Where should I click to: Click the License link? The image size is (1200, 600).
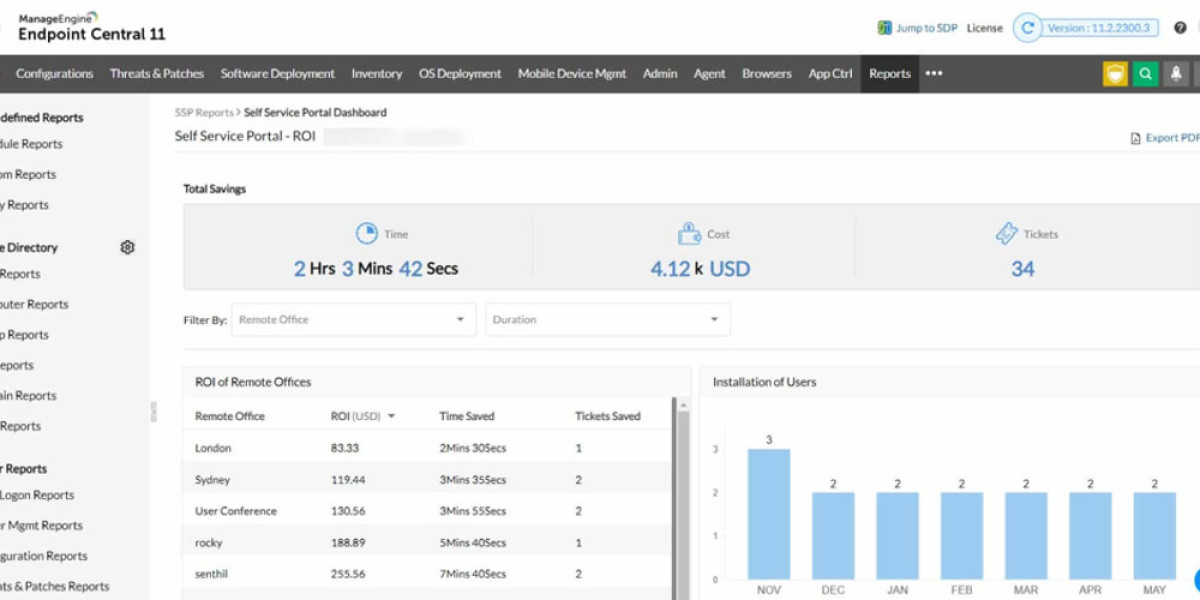click(984, 28)
